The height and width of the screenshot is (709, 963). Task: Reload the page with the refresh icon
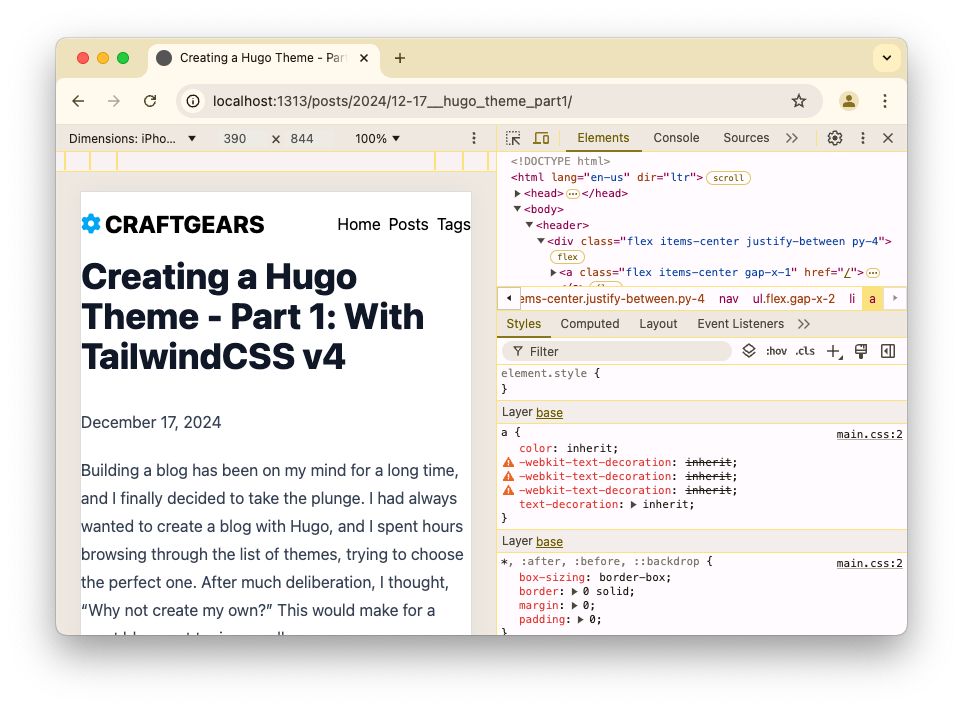point(150,101)
